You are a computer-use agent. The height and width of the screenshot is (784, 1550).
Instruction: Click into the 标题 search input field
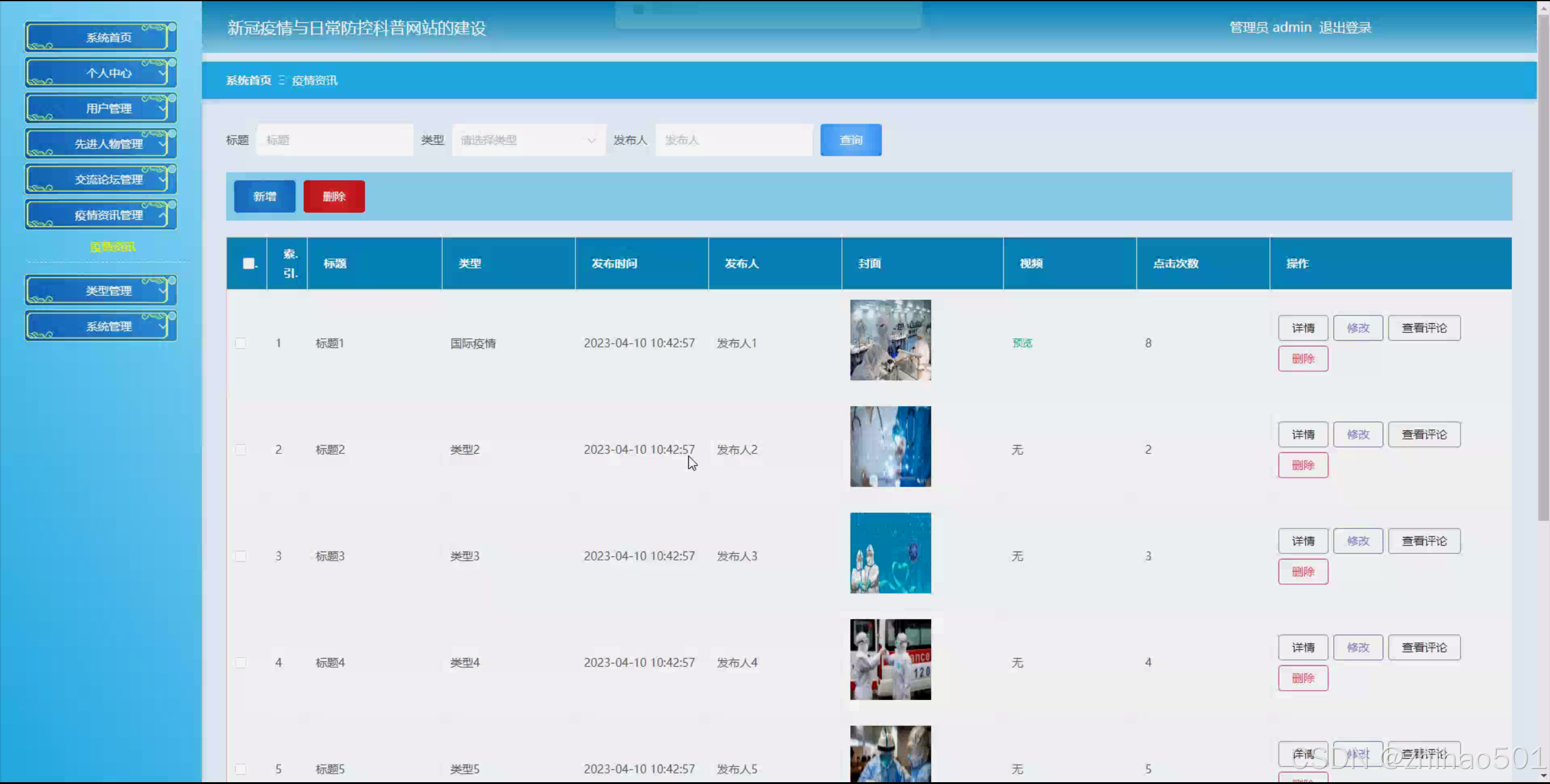pyautogui.click(x=334, y=140)
